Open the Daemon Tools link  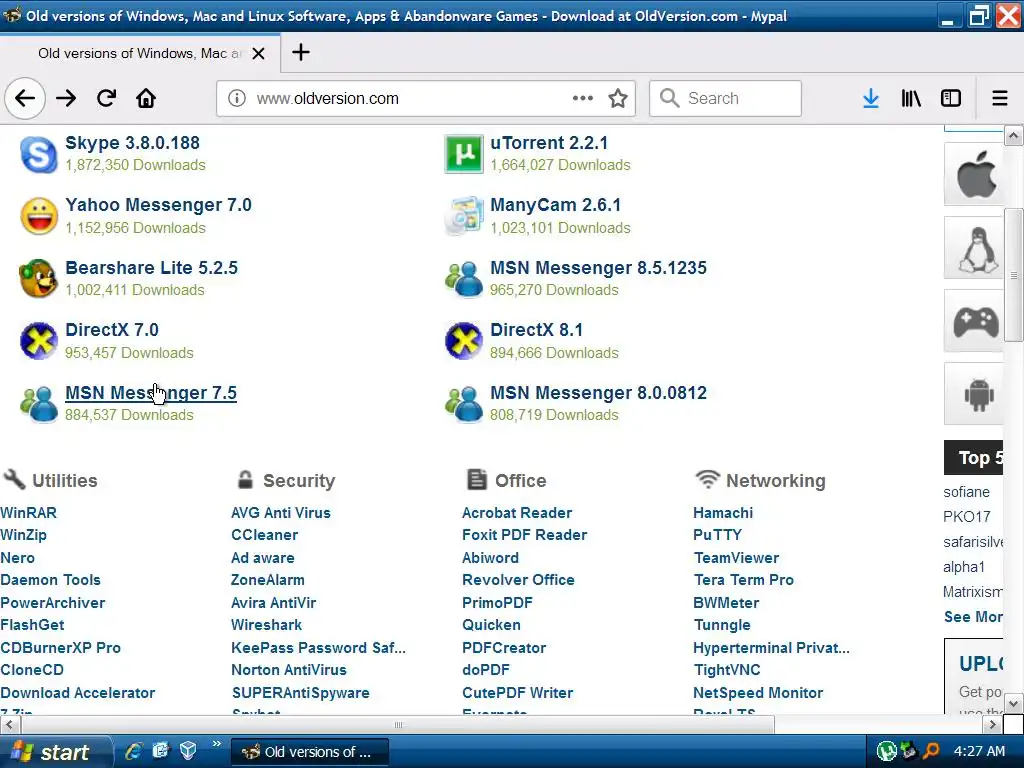tap(50, 580)
